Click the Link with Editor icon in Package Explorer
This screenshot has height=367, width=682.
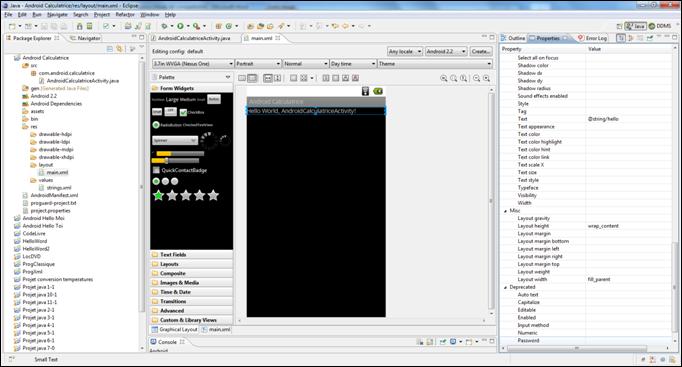[119, 49]
